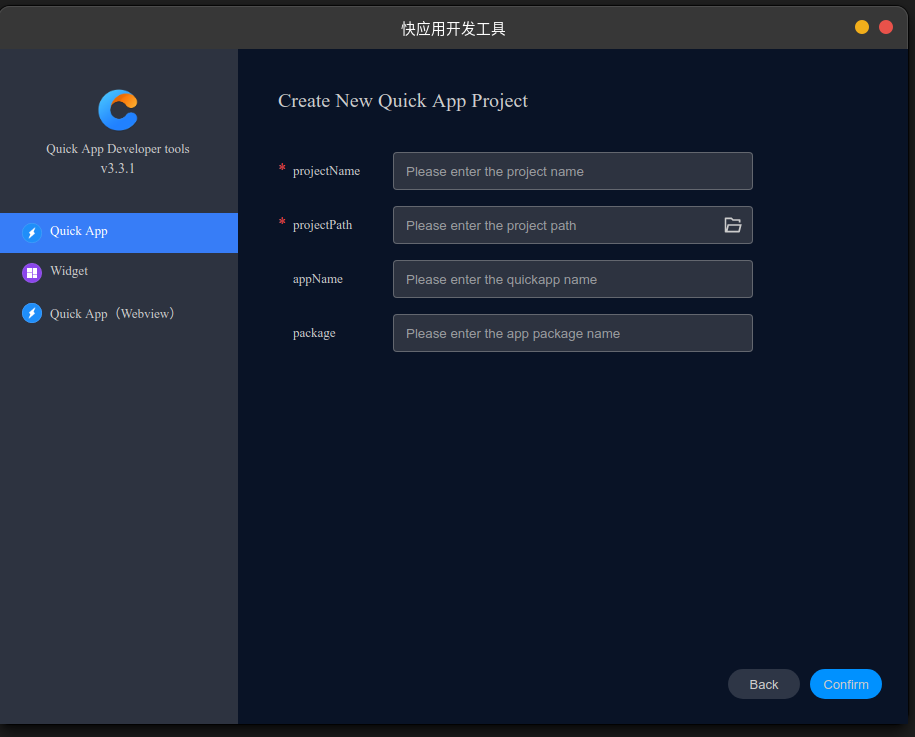Open the folder browser for projectPath

click(733, 225)
